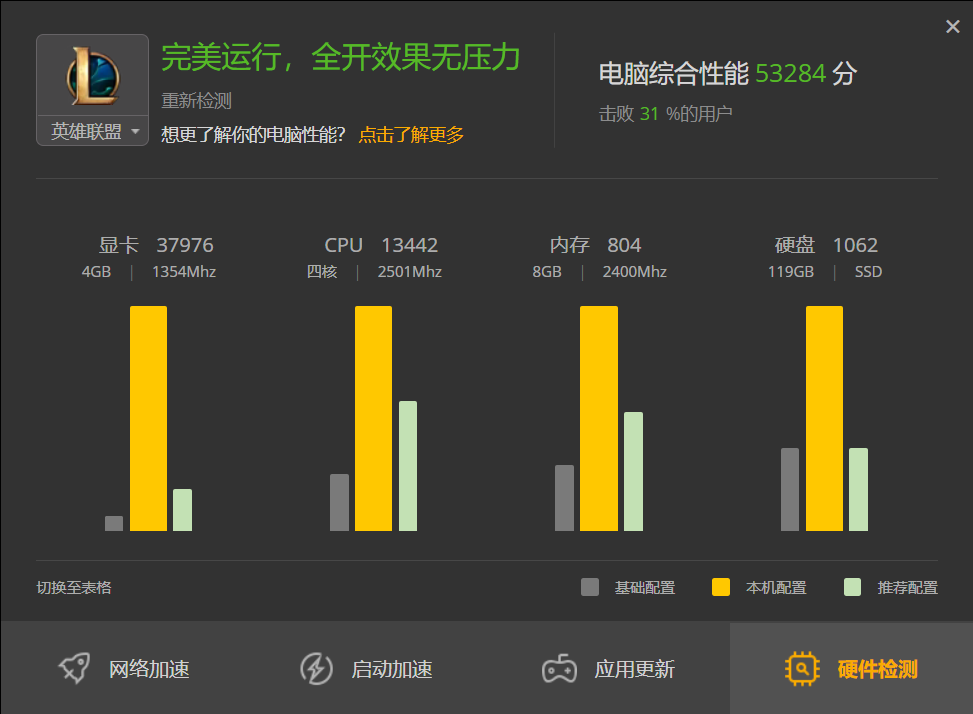Select the 硬件检测 tab

coord(851,669)
